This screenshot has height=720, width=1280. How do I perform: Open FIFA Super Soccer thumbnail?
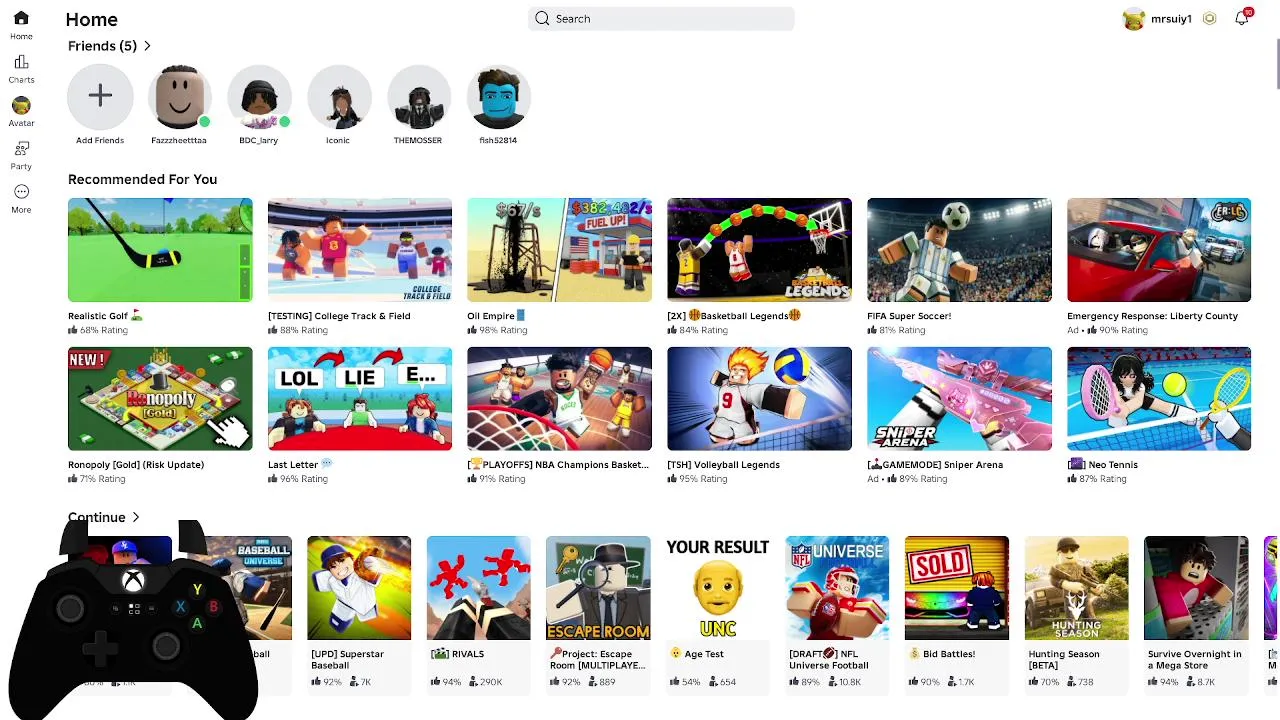pos(959,250)
